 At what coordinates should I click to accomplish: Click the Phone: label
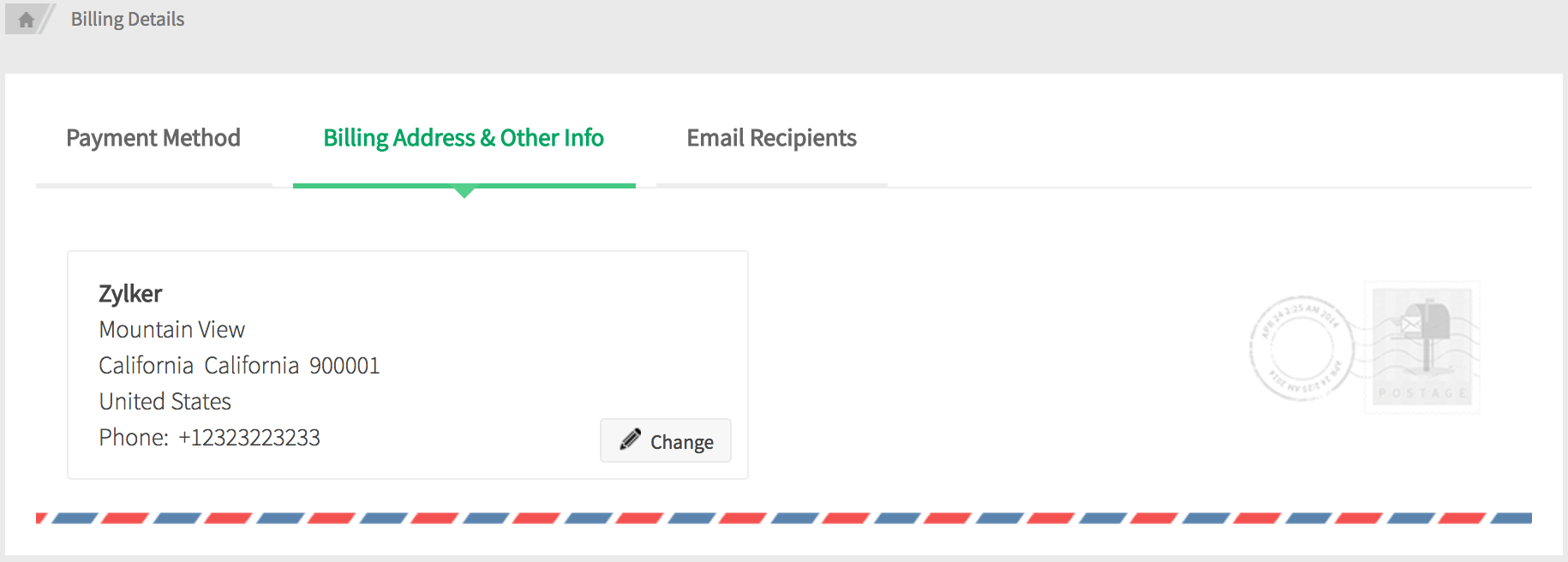click(x=134, y=438)
